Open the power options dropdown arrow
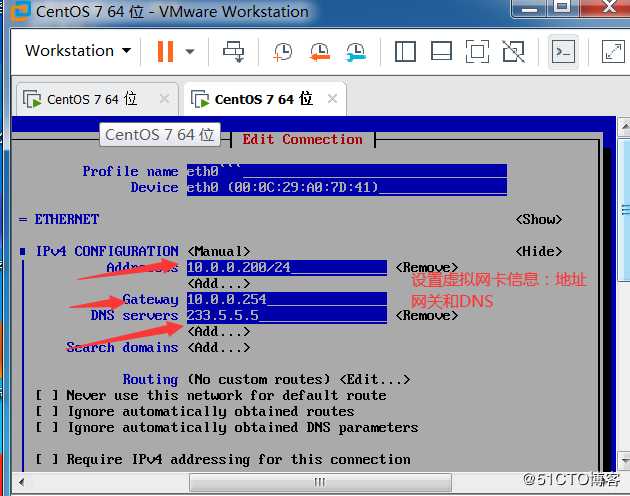630x496 pixels. coord(190,51)
